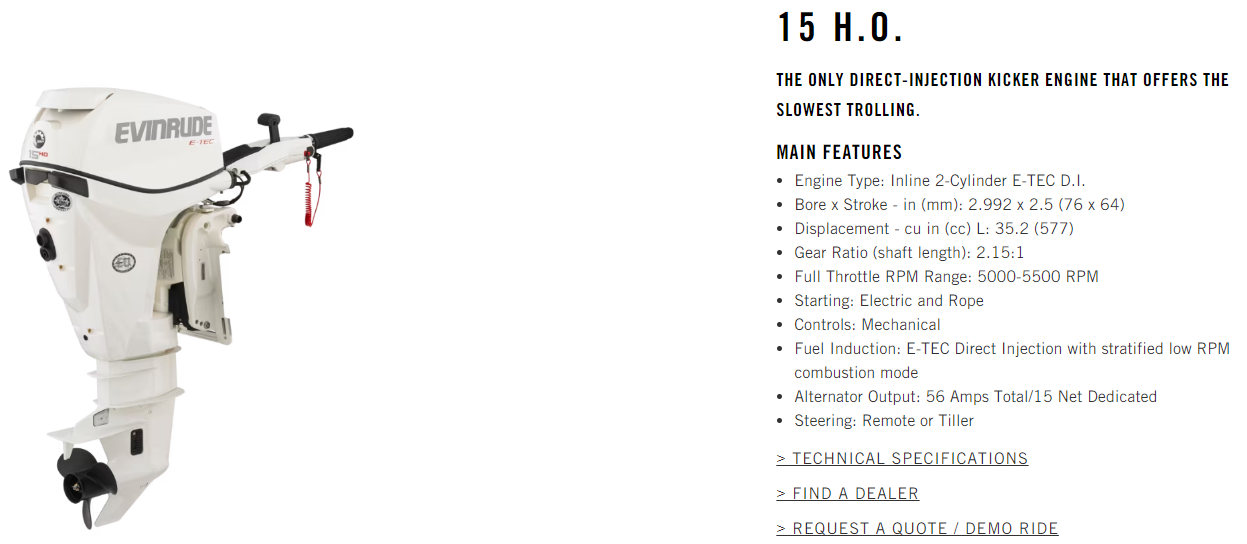
Task: Click the Alternator Output feature line
Action: 975,397
